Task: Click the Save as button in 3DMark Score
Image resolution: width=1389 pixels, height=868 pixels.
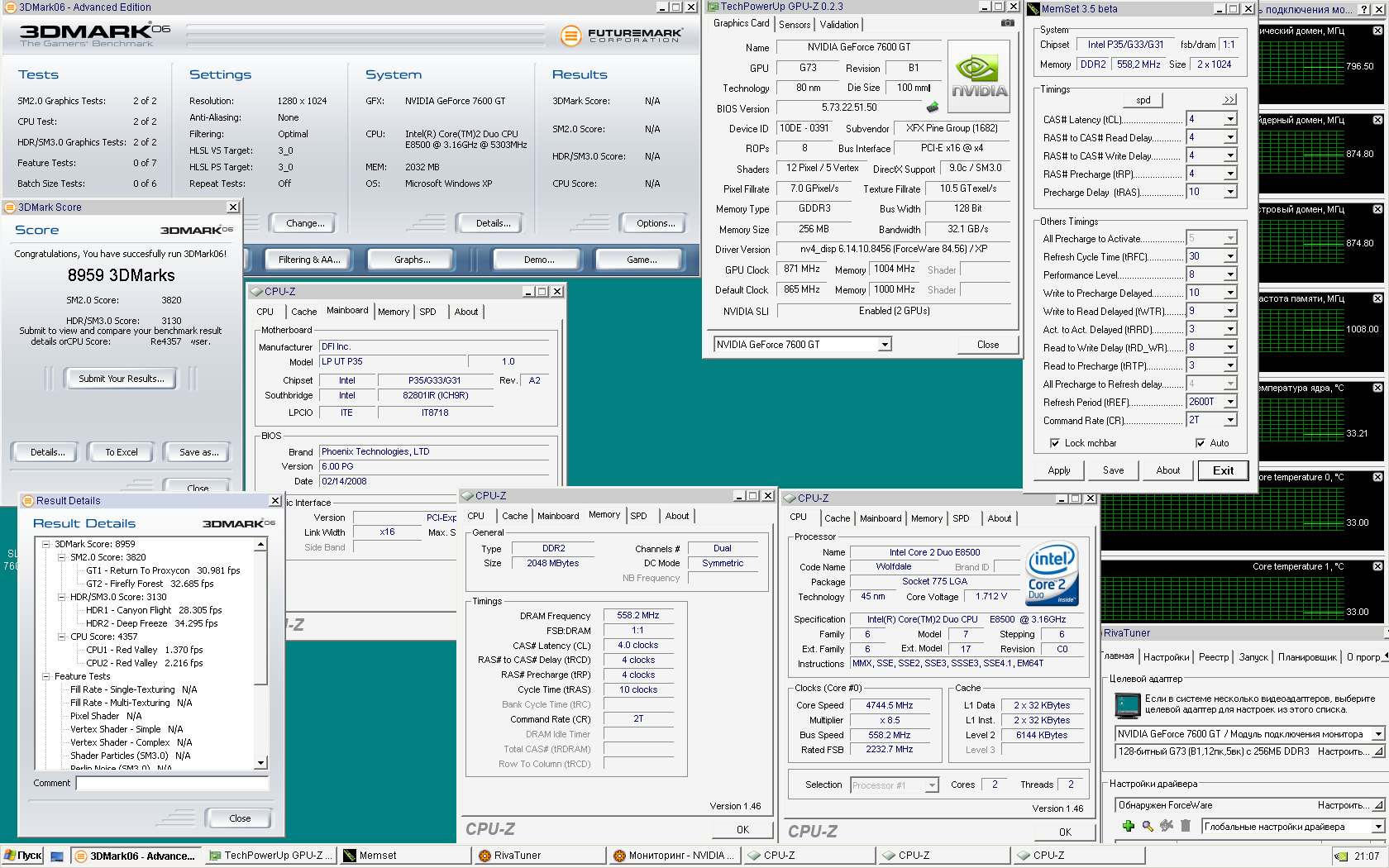Action: pos(199,452)
